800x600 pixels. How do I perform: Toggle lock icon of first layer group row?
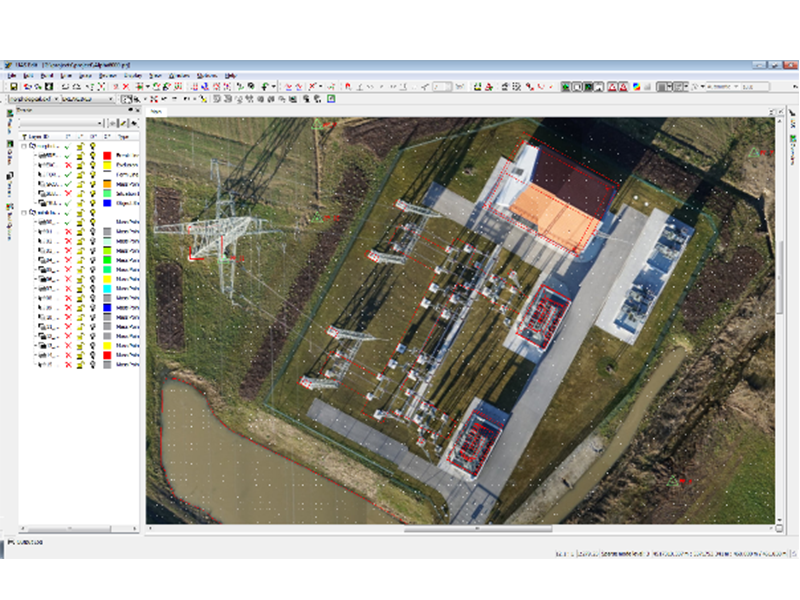pos(80,146)
